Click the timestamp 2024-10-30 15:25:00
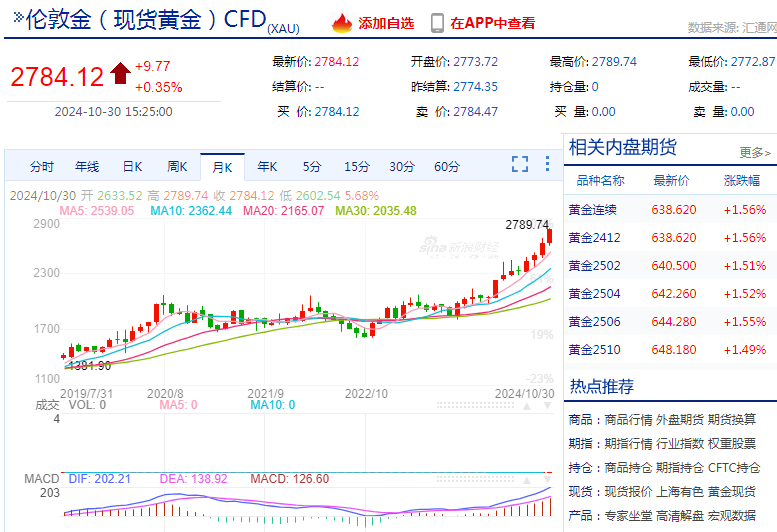777x532 pixels. point(113,111)
